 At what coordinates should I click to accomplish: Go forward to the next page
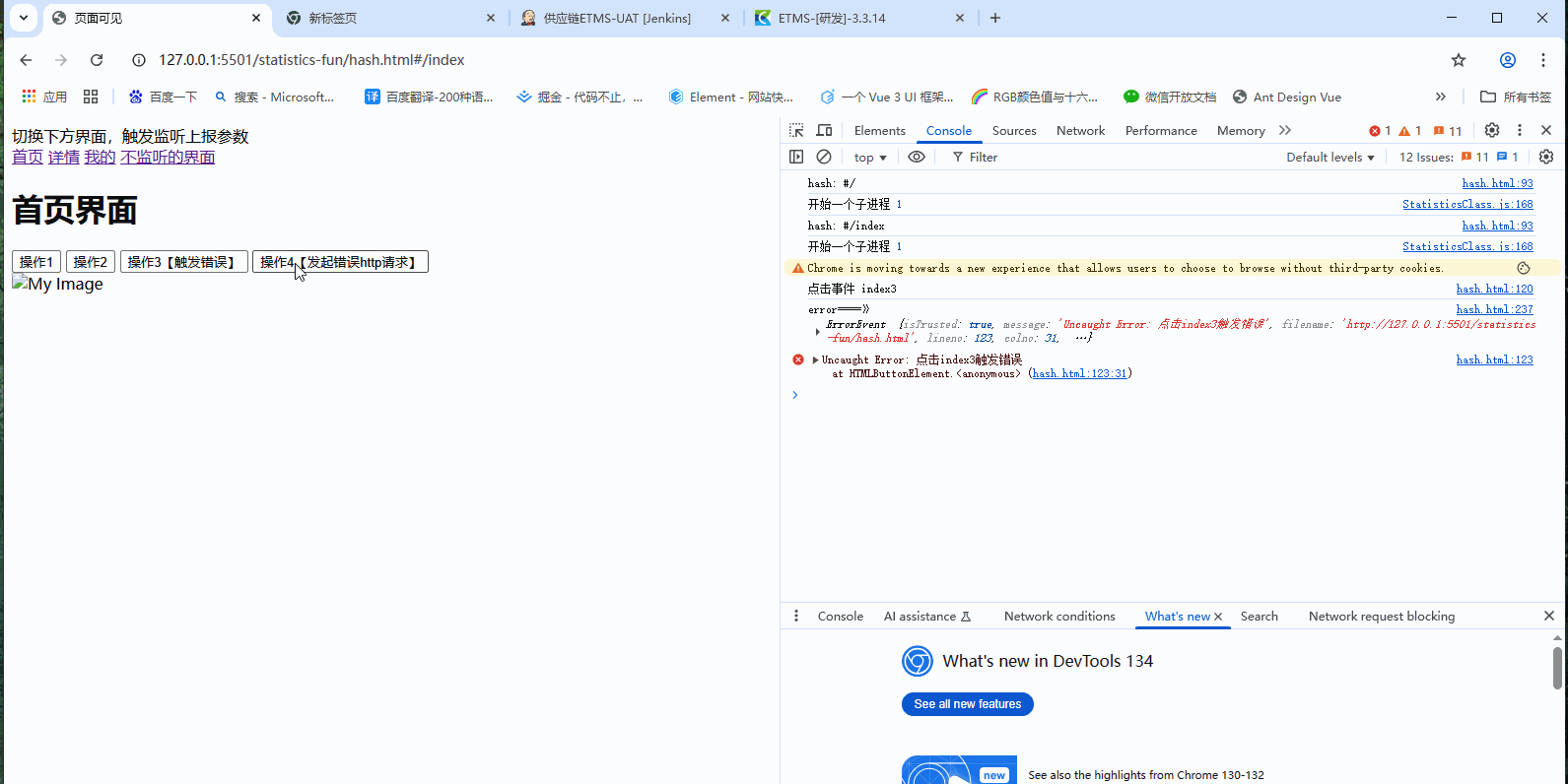[61, 60]
